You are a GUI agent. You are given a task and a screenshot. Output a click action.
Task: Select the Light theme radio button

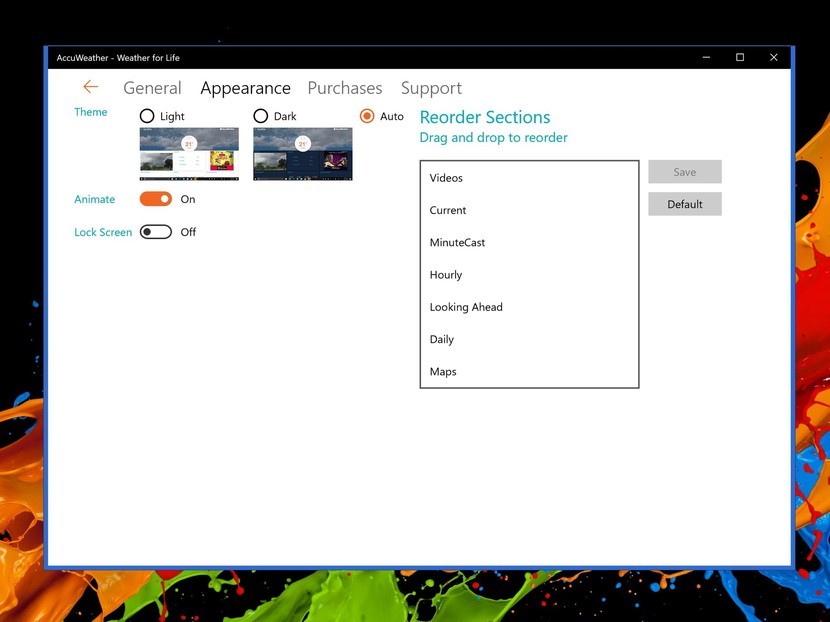coord(144,116)
